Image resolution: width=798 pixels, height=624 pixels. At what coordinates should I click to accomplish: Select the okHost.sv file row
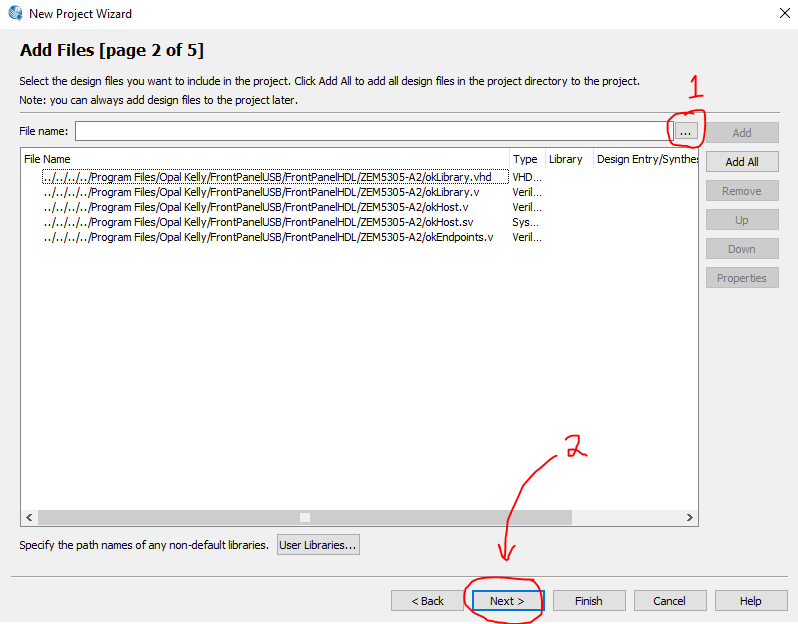259,222
